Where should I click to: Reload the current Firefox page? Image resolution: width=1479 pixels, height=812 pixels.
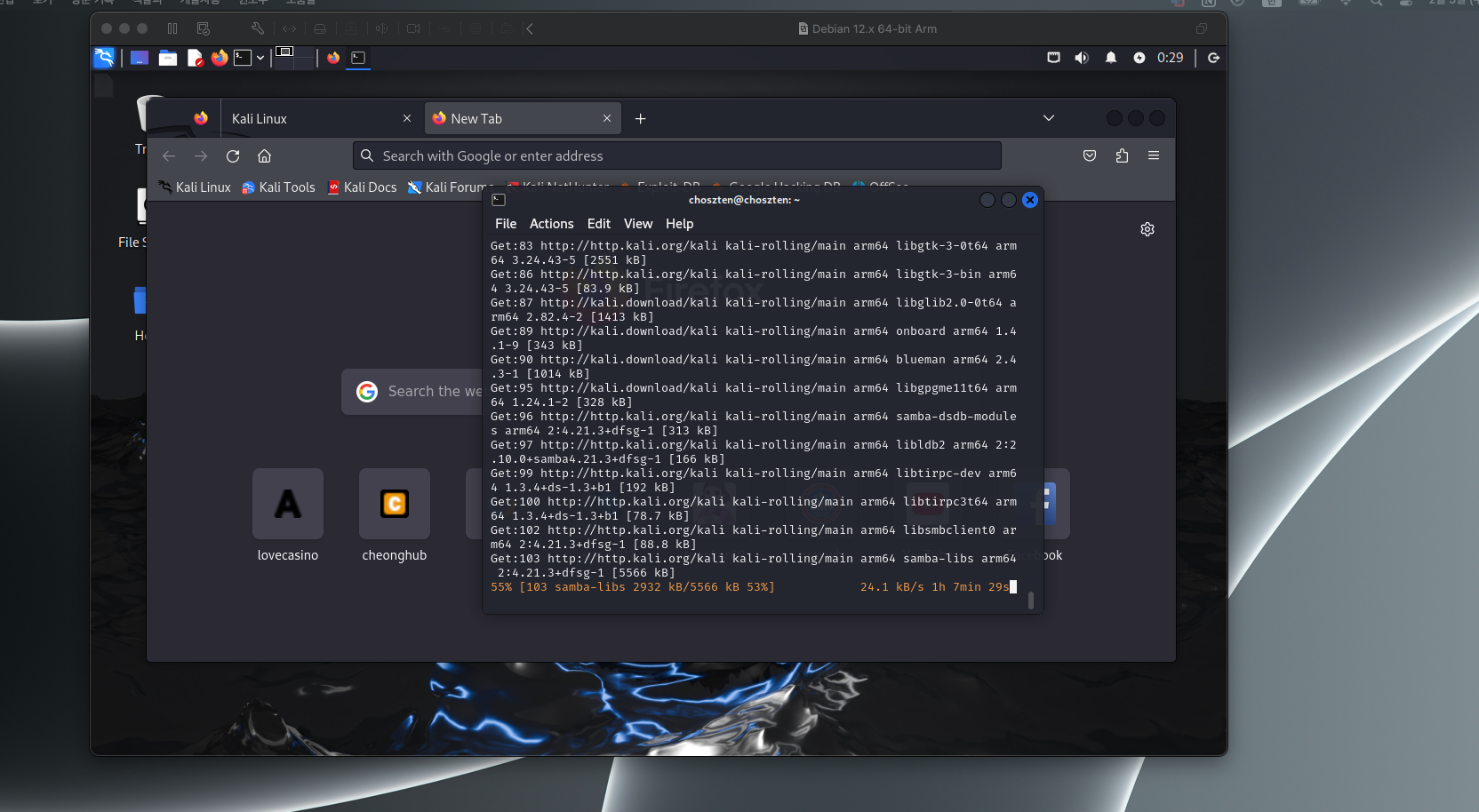233,156
